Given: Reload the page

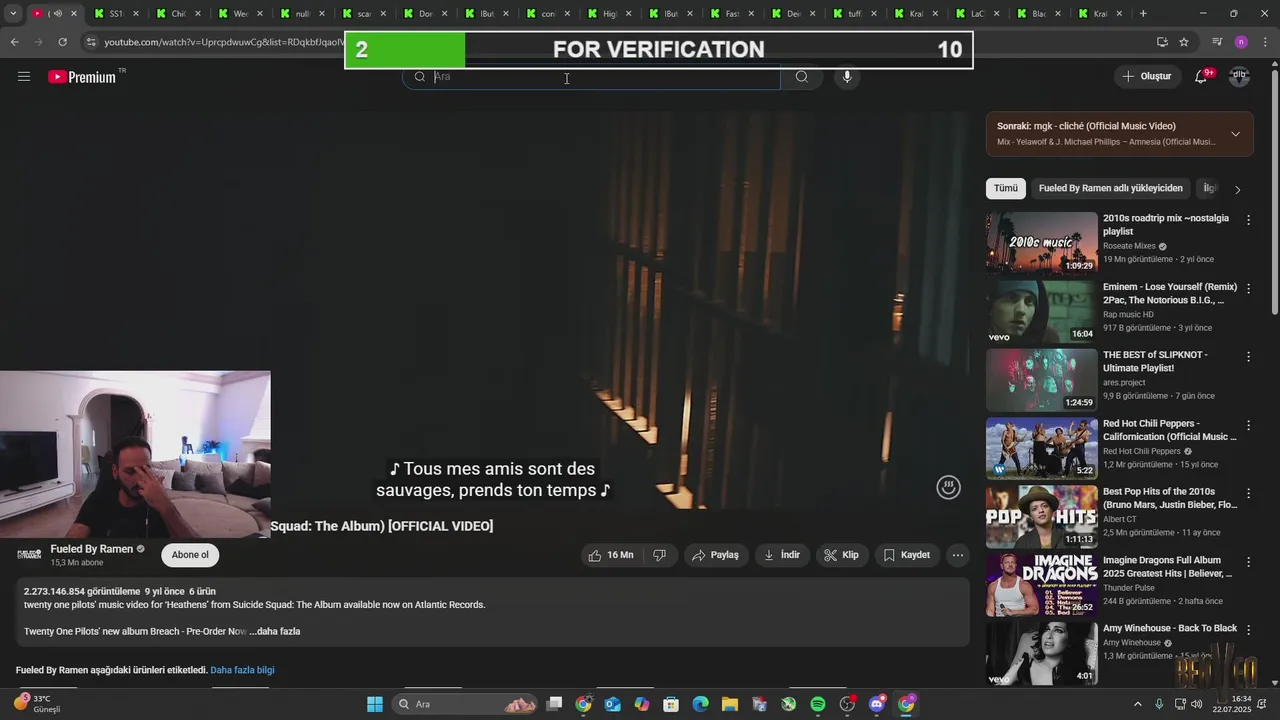Looking at the screenshot, I should click(x=62, y=42).
